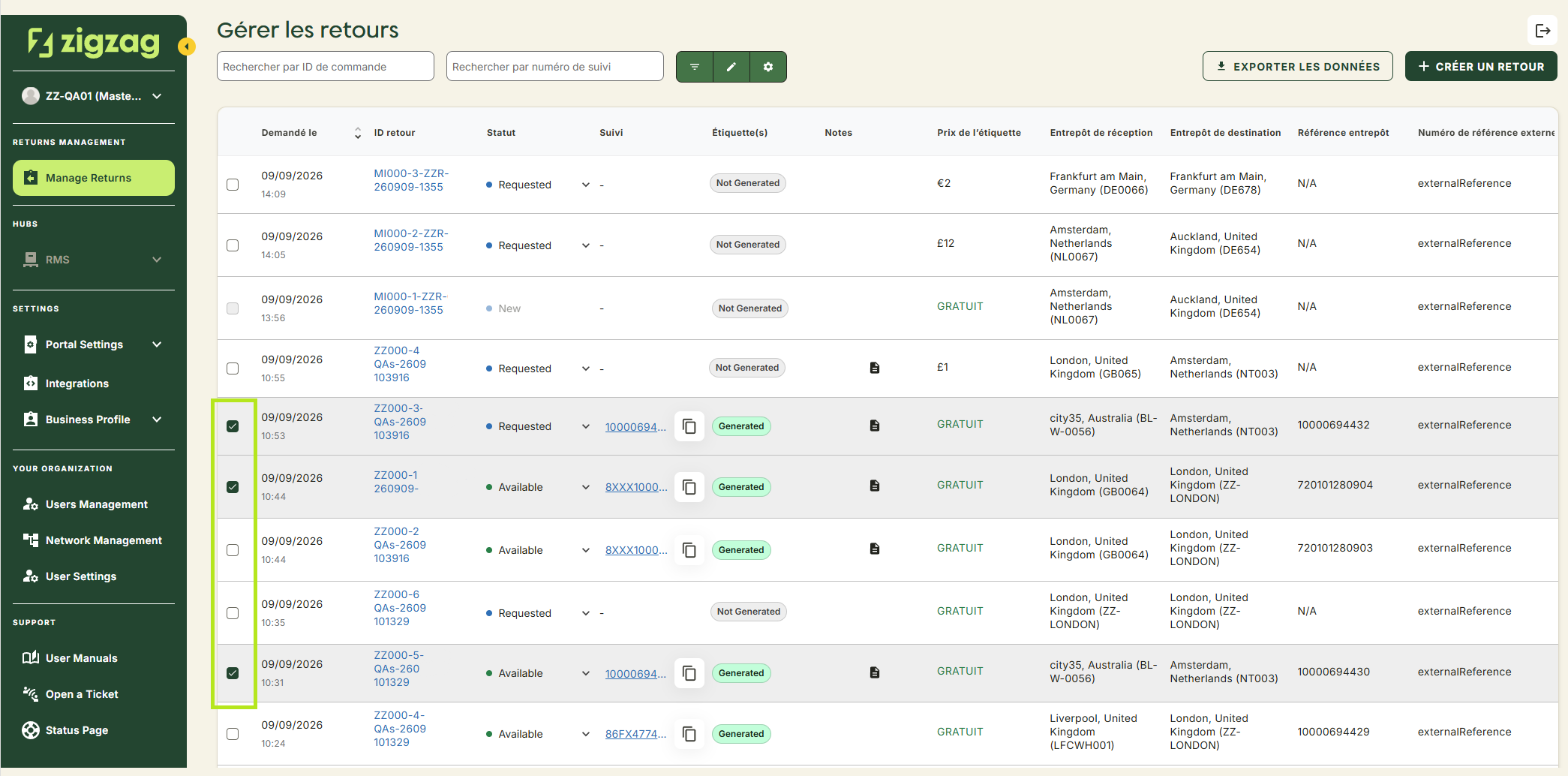Open status dropdown for MI000-3-ZZR row
This screenshot has height=776, width=1568.
pos(586,185)
